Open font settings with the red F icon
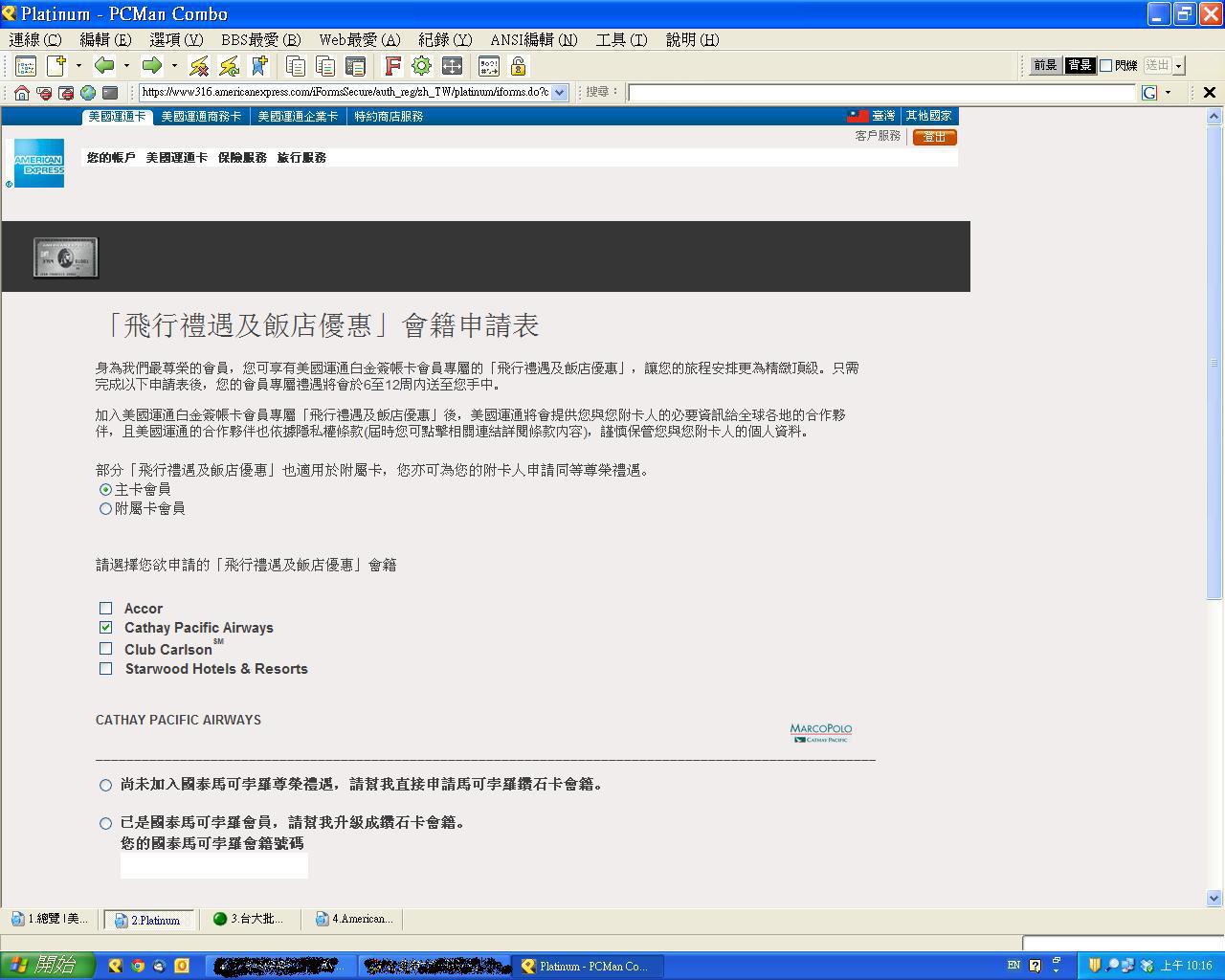Viewport: 1225px width, 980px height. pyautogui.click(x=391, y=66)
